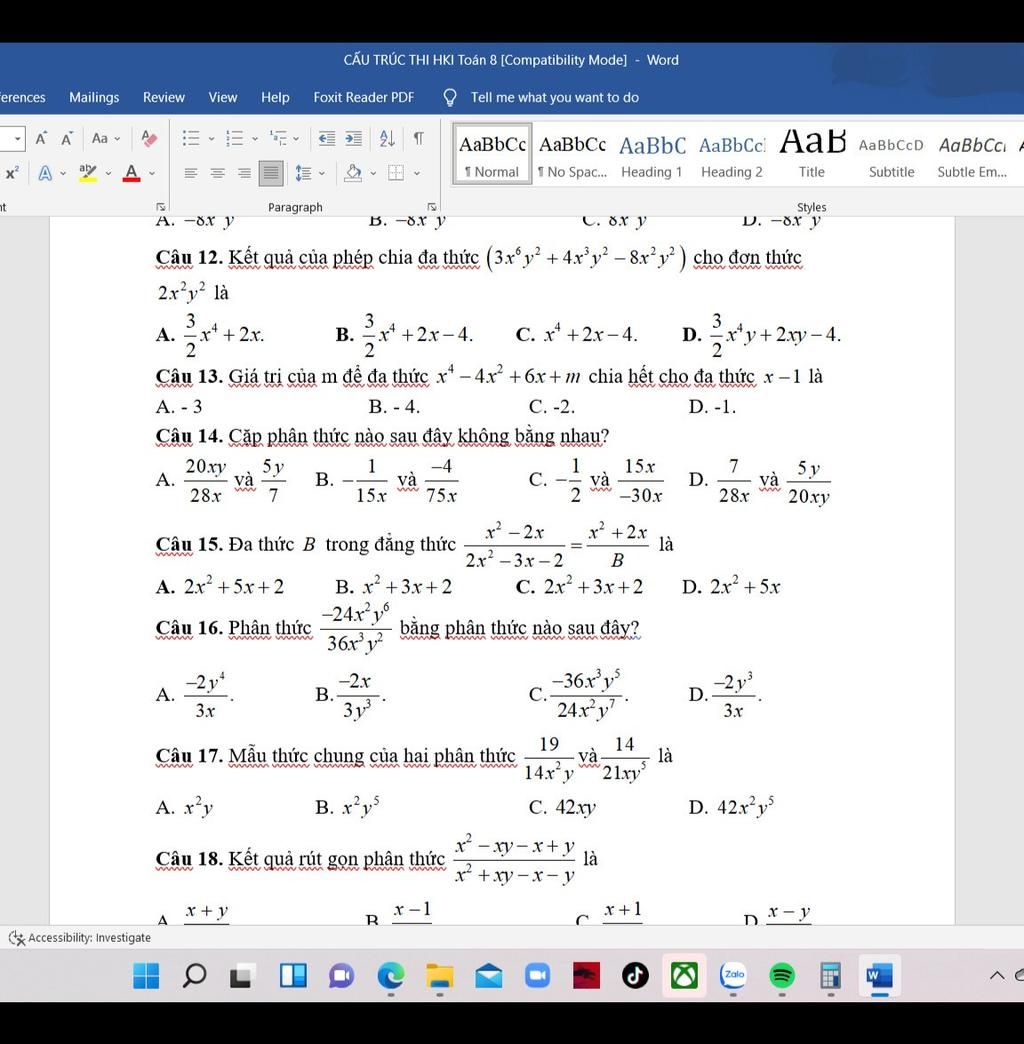
Task: Apply the No Spacing style
Action: pos(573,154)
